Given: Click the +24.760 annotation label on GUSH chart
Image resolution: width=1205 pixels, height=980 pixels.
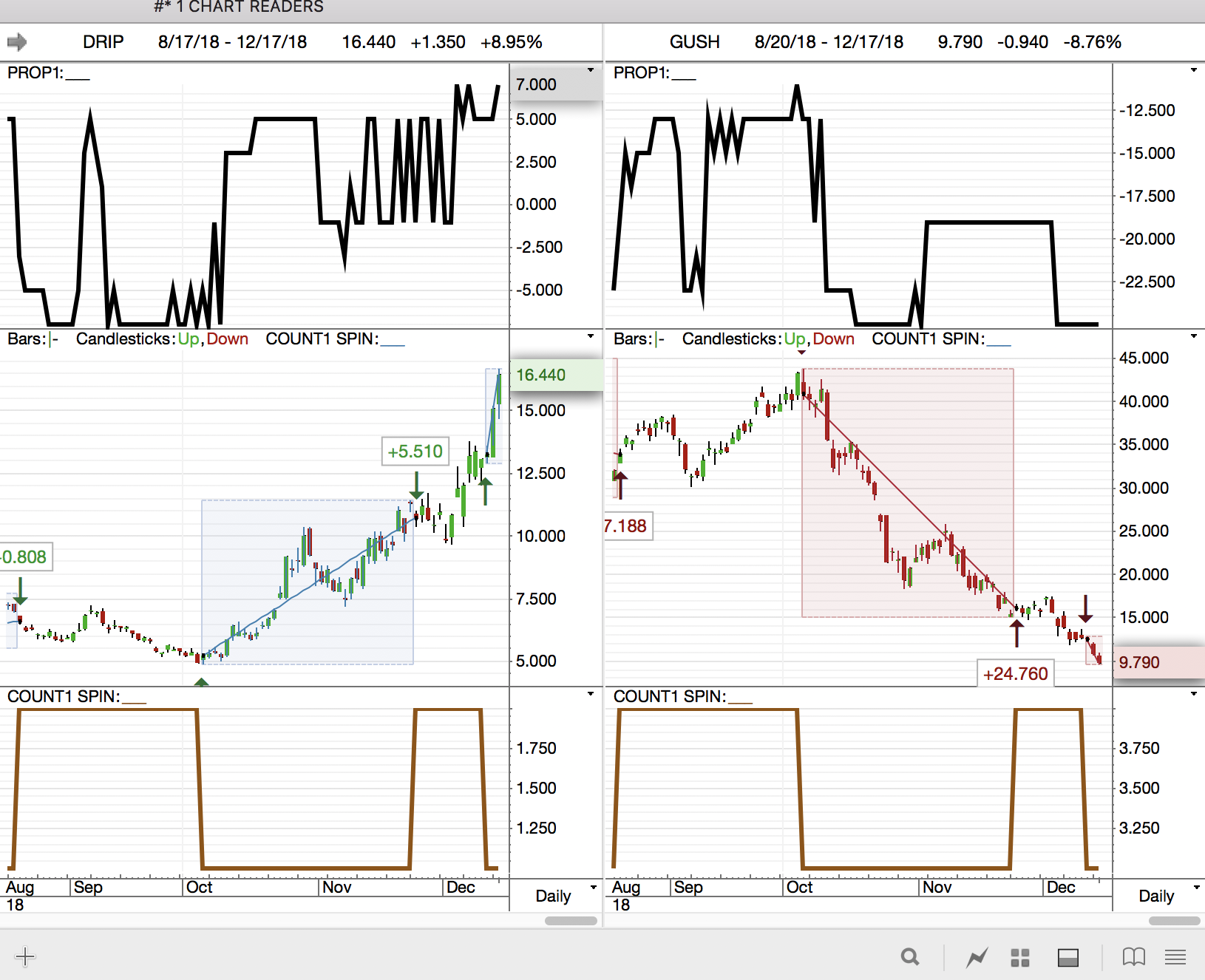Looking at the screenshot, I should pos(1016,673).
